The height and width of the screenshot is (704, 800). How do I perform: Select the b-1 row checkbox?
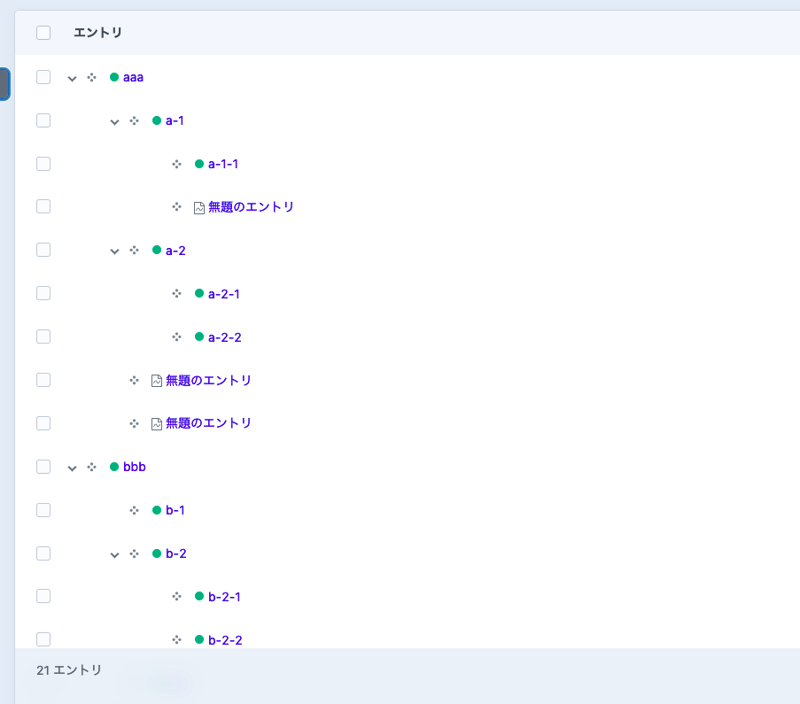(x=43, y=510)
